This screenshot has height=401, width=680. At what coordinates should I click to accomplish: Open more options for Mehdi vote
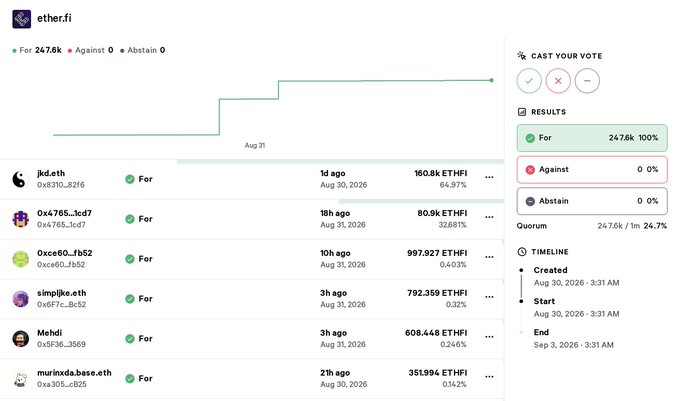489,337
